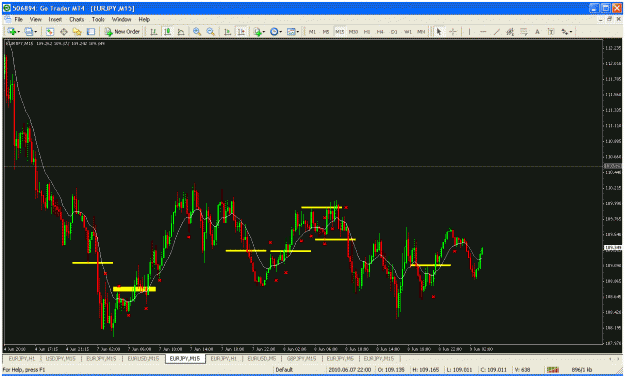Select the Trendline drawing tool
This screenshot has width=625, height=376.
[497, 31]
